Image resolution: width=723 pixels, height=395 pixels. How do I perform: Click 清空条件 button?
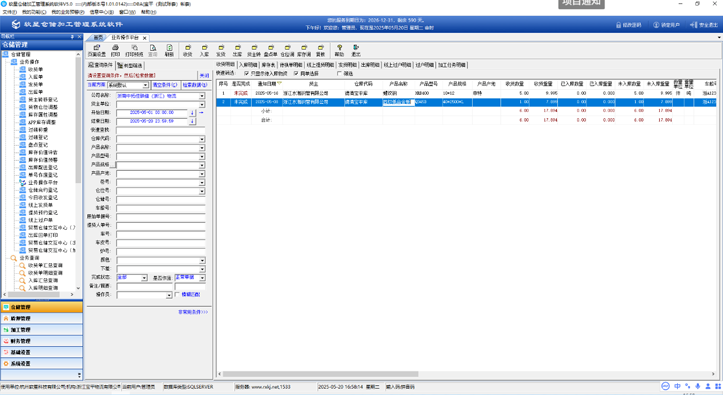click(165, 85)
